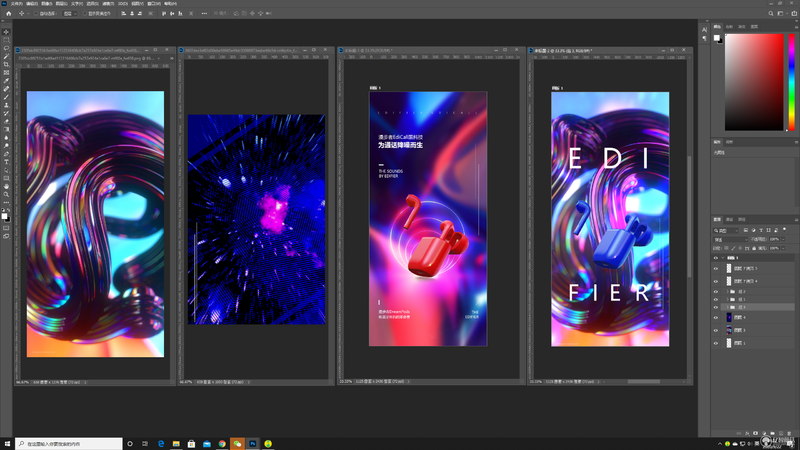Click the vertical hue slider strip

click(x=792, y=82)
